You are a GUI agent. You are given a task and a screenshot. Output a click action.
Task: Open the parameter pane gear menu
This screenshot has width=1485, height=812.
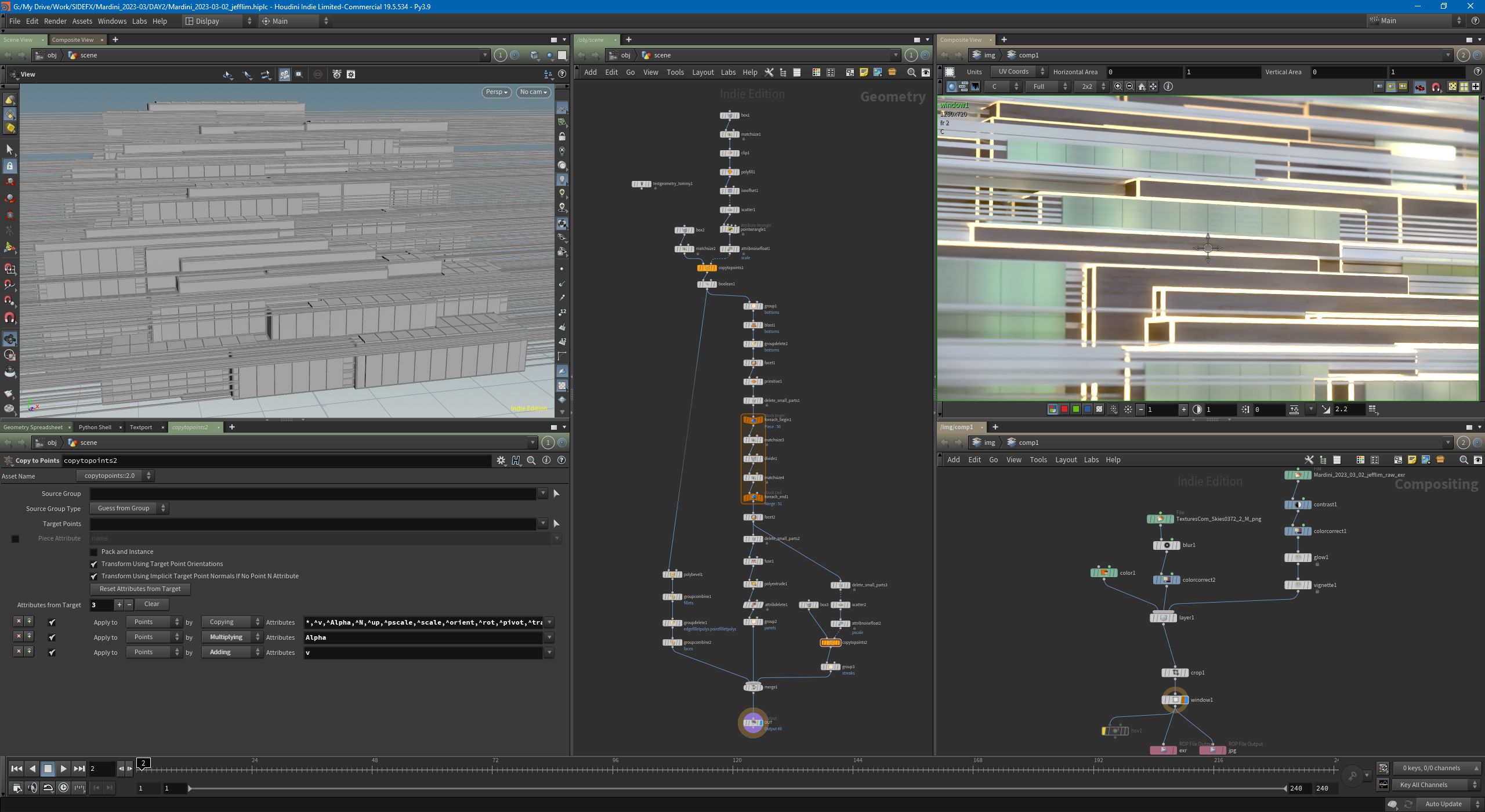pos(501,461)
